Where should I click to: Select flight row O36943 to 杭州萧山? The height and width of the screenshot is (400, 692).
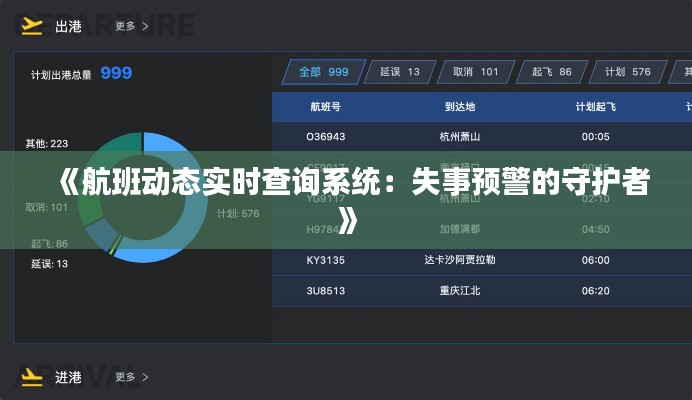pos(460,136)
